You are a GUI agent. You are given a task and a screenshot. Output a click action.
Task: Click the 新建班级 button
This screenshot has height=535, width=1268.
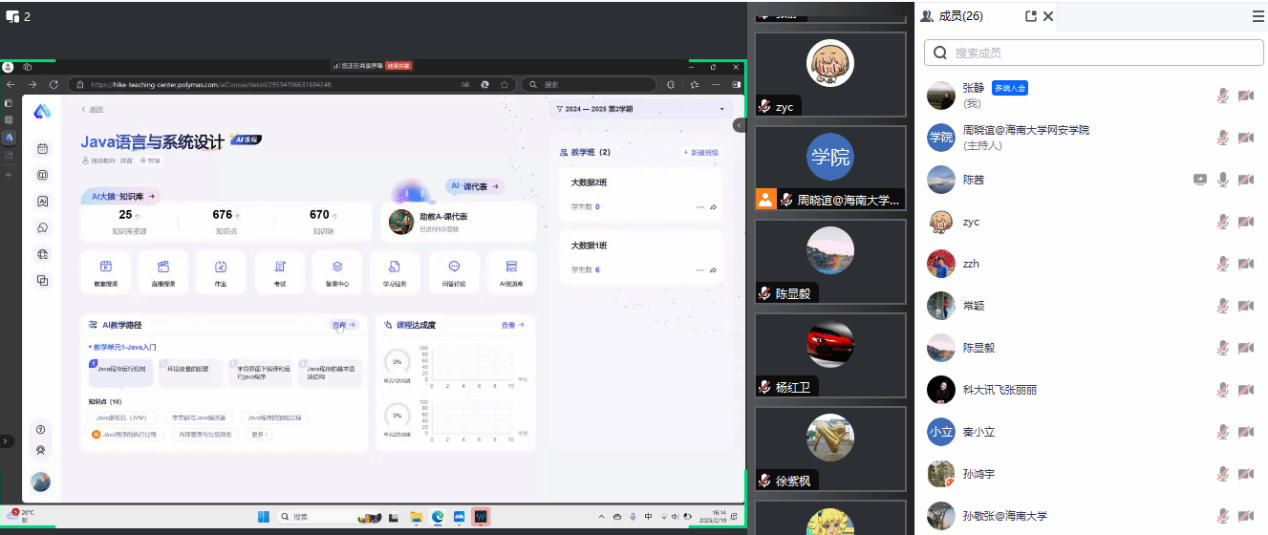pyautogui.click(x=700, y=152)
